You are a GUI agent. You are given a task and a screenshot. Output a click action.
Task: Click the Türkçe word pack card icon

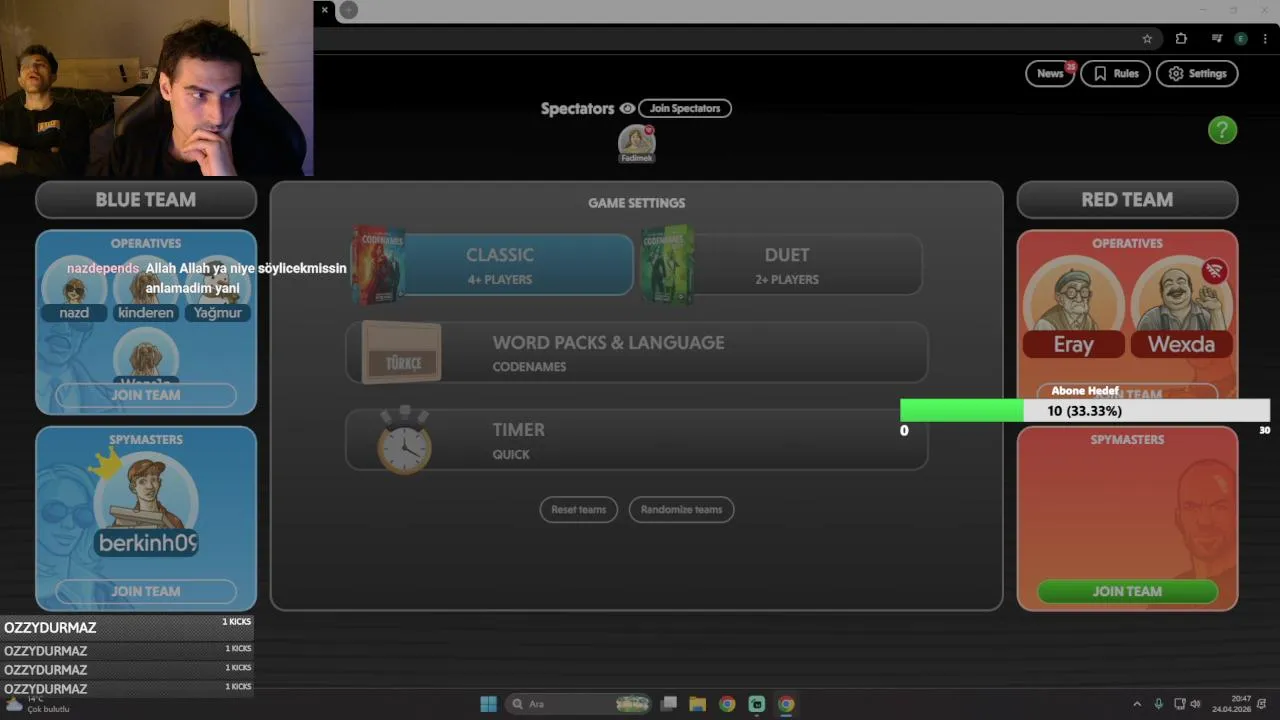click(402, 353)
